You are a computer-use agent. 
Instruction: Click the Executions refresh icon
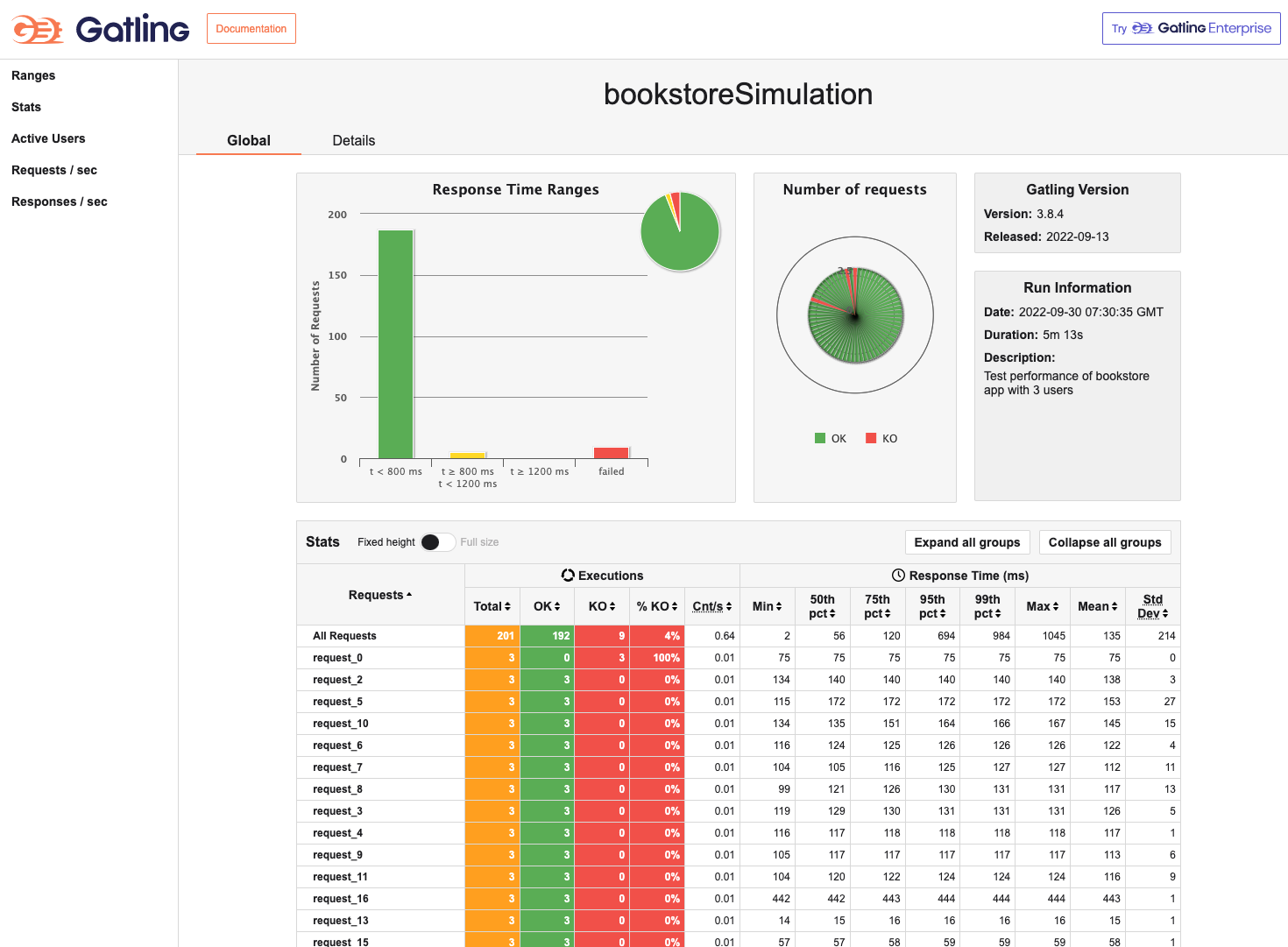pyautogui.click(x=568, y=576)
